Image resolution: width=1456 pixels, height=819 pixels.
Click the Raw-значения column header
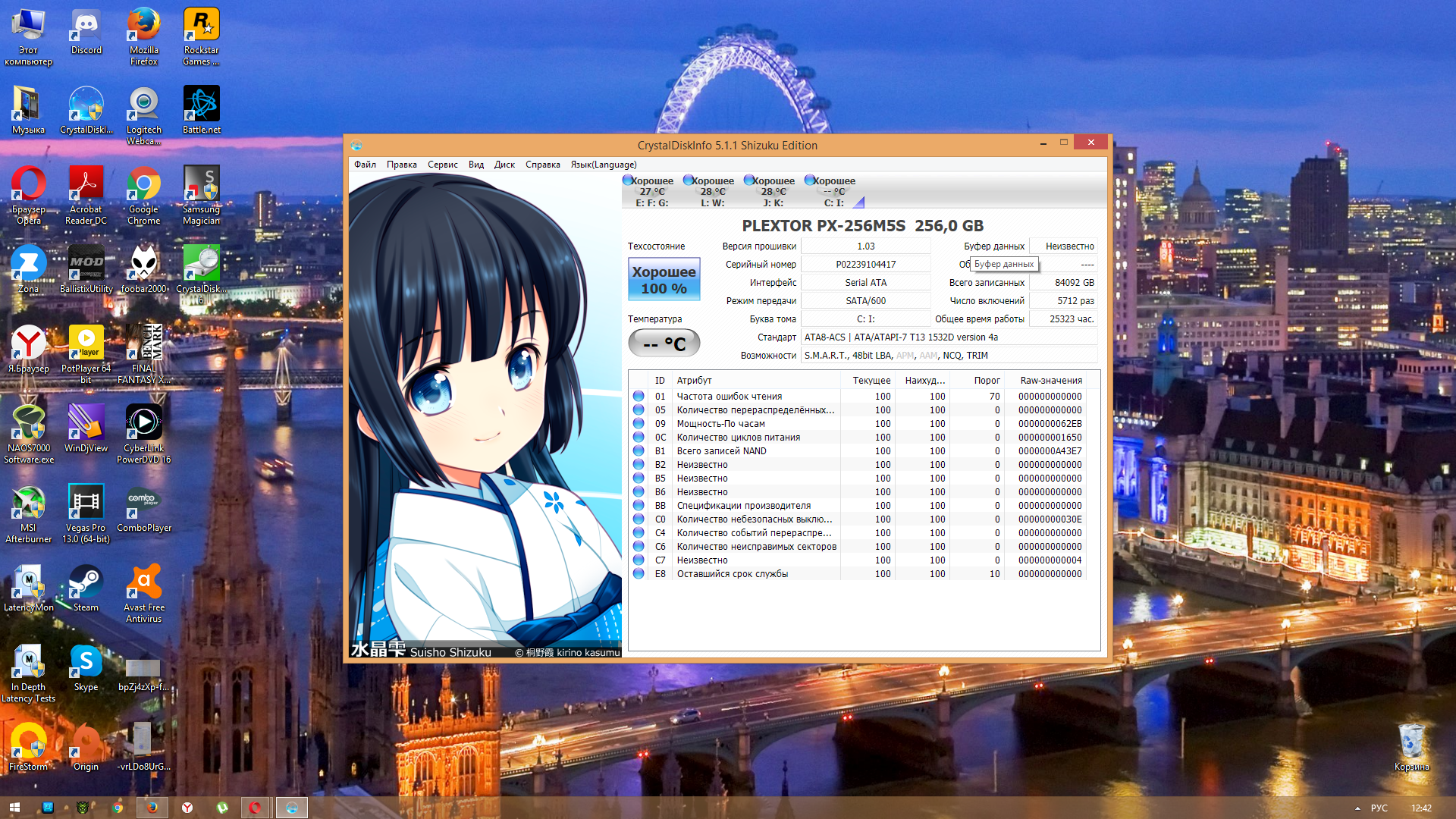point(1050,381)
